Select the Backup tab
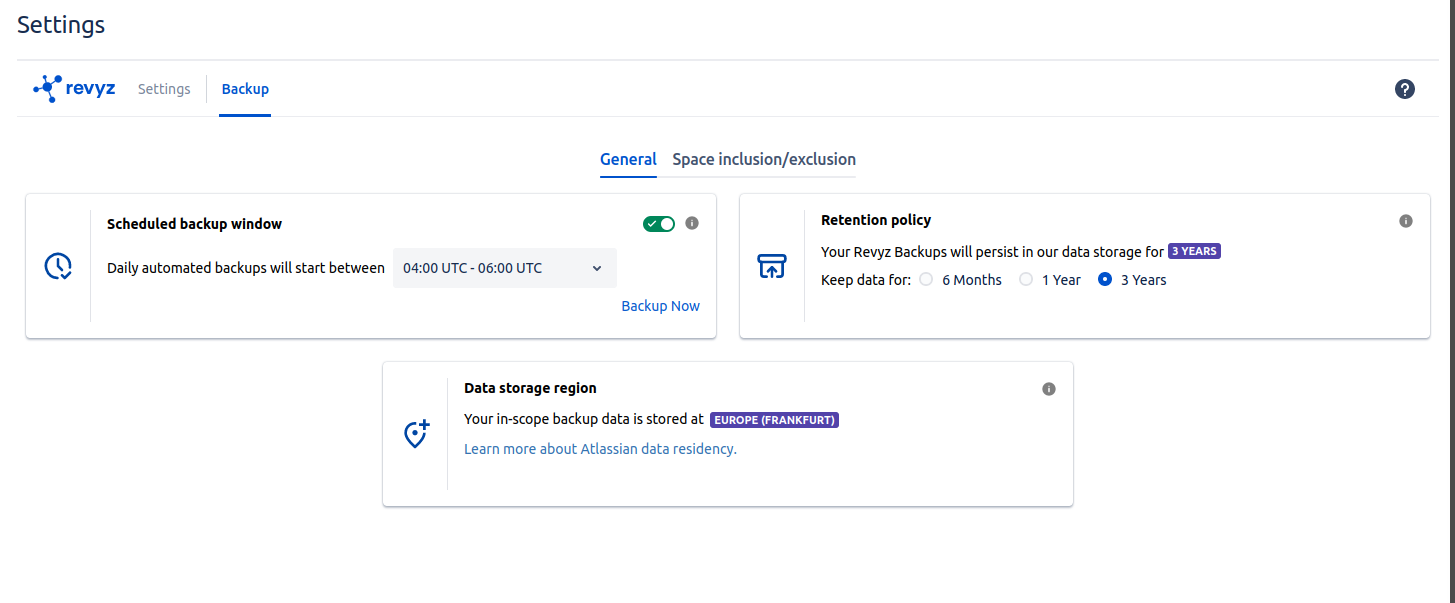Image resolution: width=1455 pixels, height=603 pixels. click(x=245, y=89)
